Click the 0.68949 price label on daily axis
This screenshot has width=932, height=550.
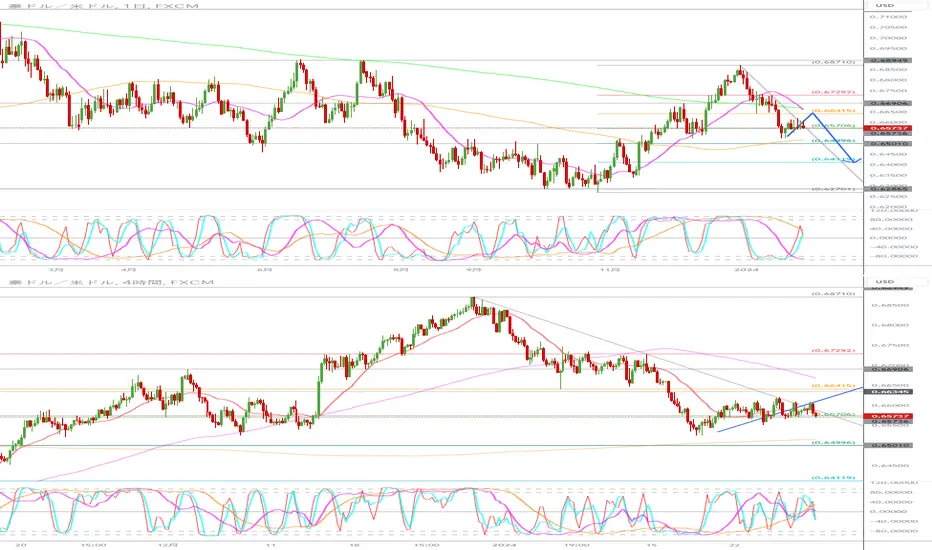[x=888, y=61]
